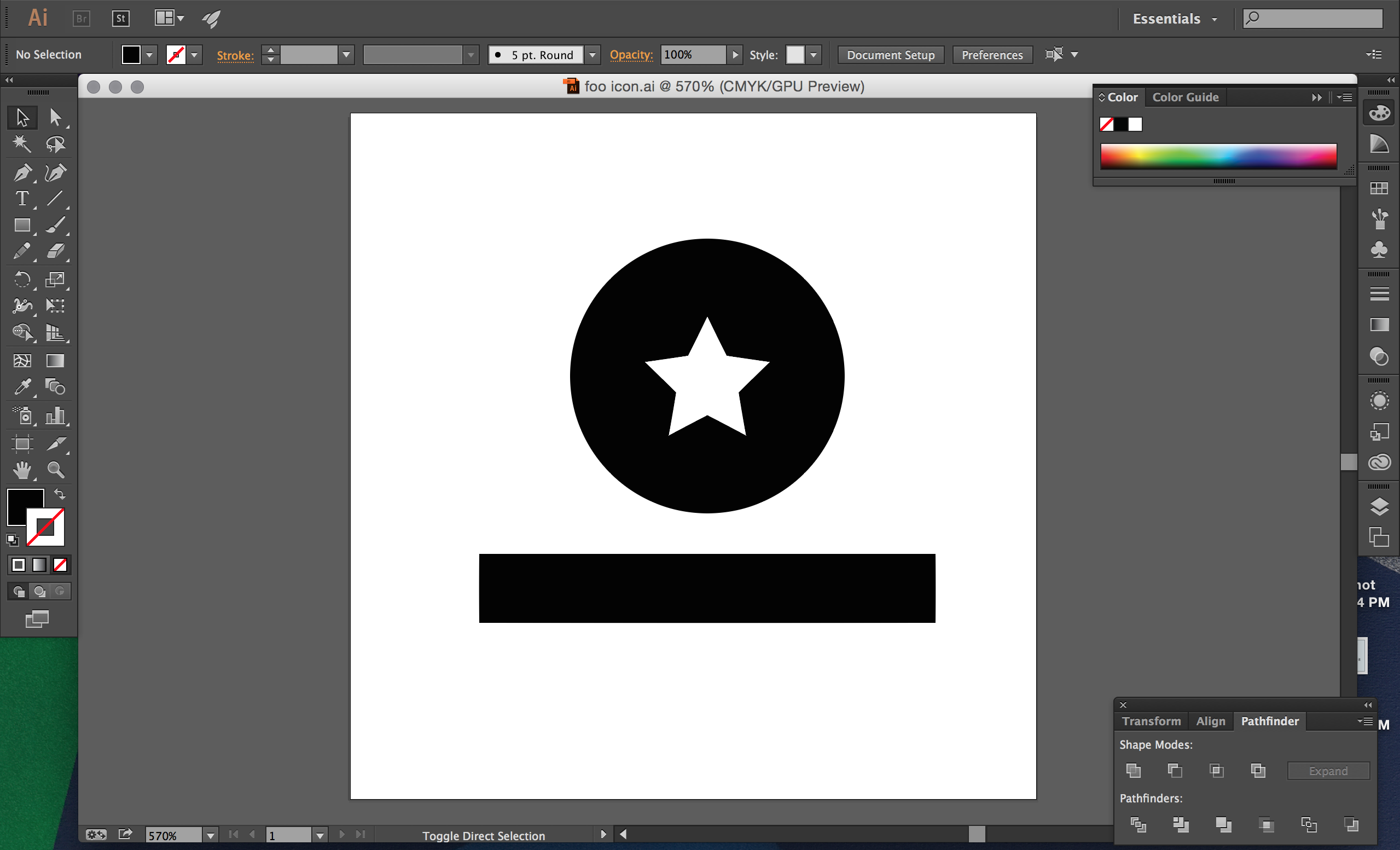The width and height of the screenshot is (1400, 850).
Task: Click the Document Setup button
Action: 890,55
